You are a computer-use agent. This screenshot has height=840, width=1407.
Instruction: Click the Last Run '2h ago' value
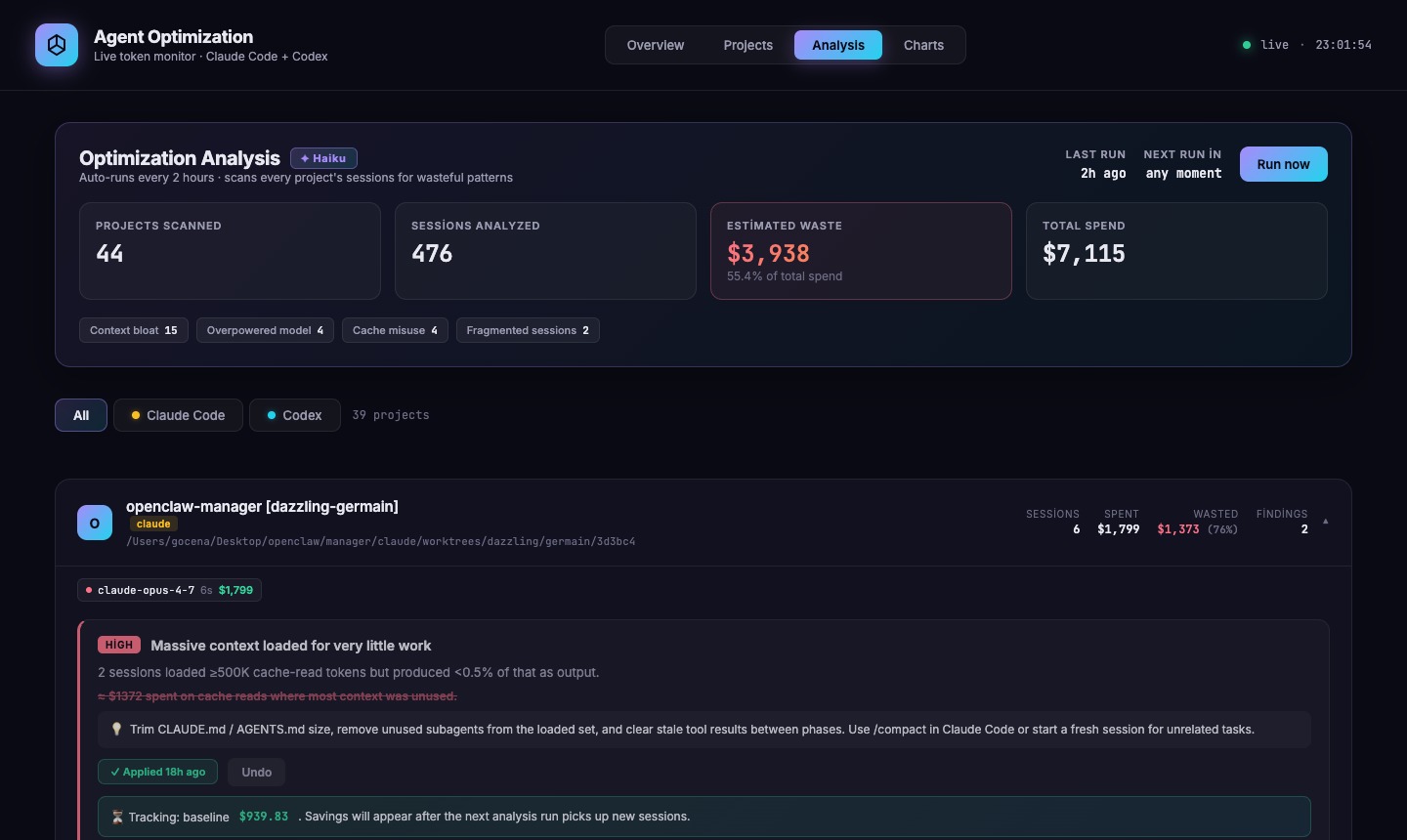(x=1103, y=173)
